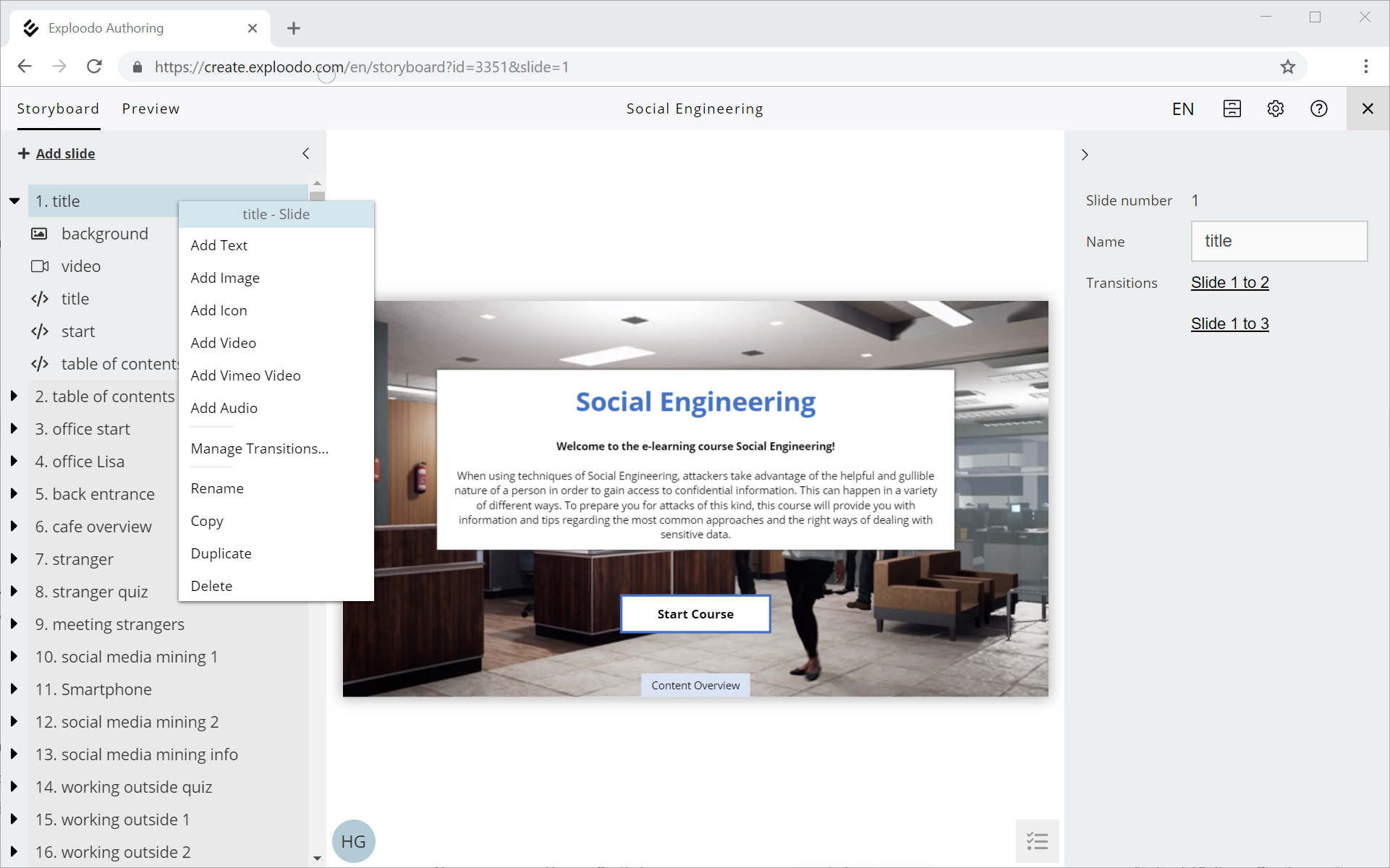The height and width of the screenshot is (868, 1390).
Task: Click the slide list scrollbar down arrow
Action: pyautogui.click(x=317, y=858)
